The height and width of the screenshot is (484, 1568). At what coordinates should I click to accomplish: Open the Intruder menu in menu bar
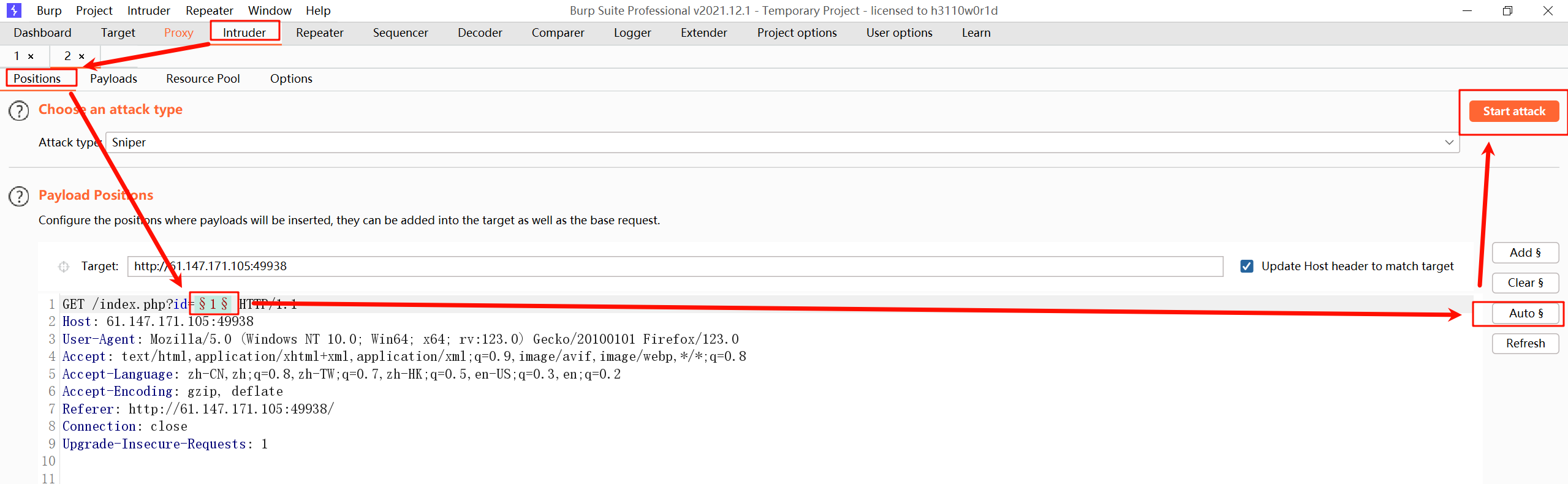coord(149,10)
